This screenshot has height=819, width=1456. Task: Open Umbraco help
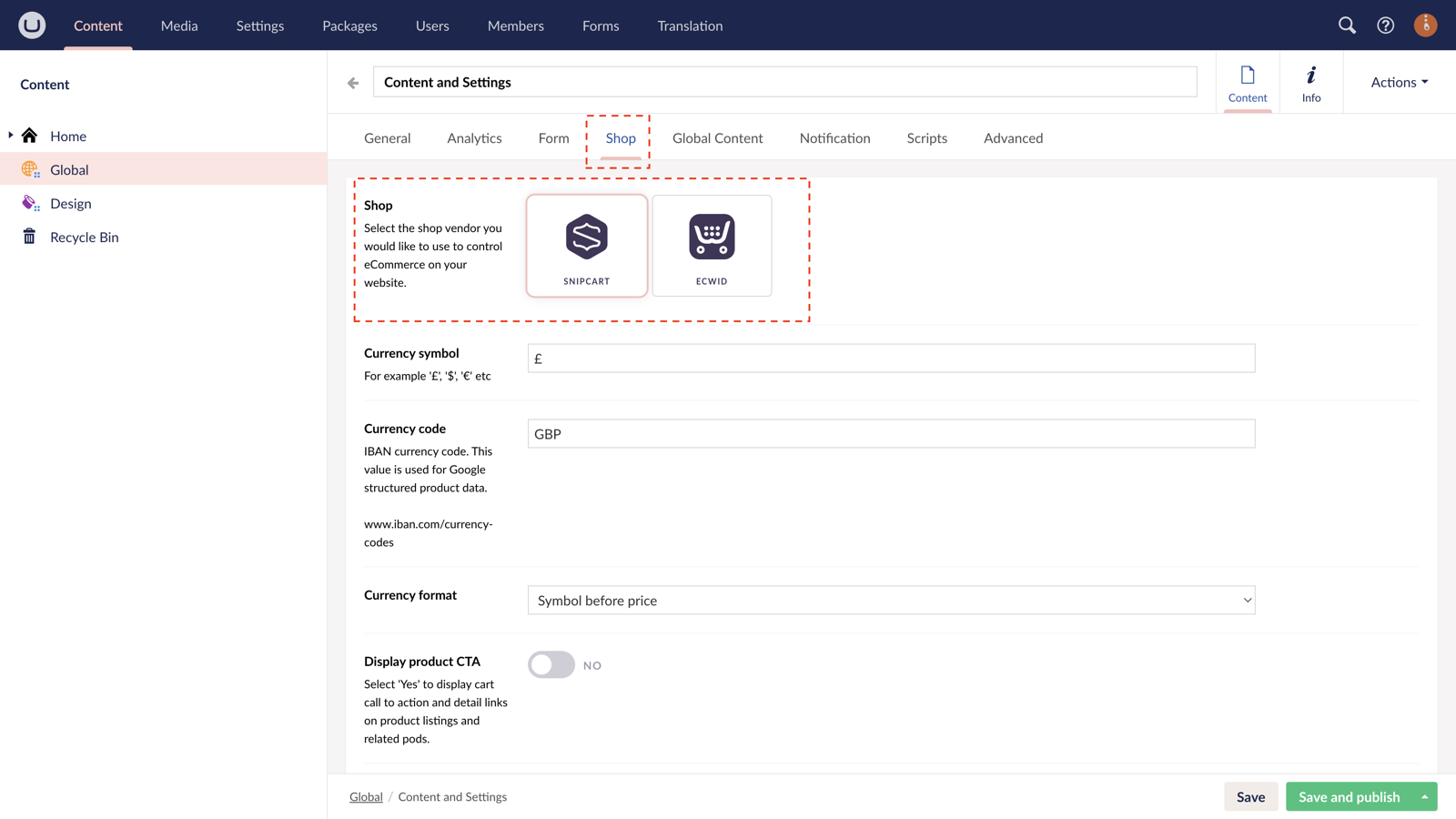[x=1385, y=25]
